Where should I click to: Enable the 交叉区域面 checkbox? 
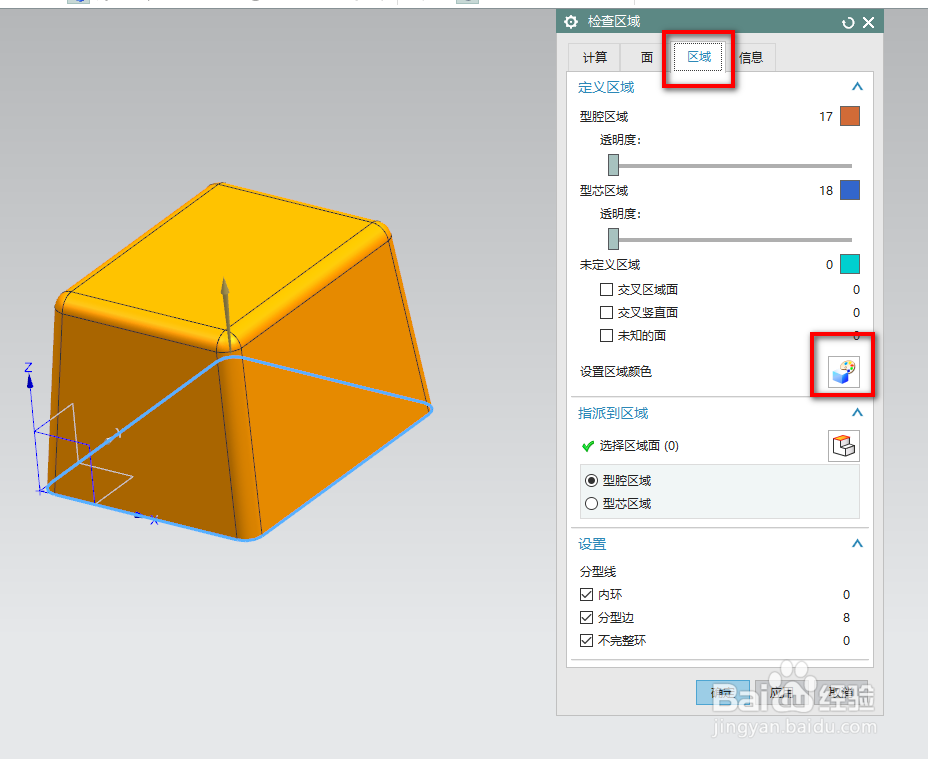tap(606, 290)
